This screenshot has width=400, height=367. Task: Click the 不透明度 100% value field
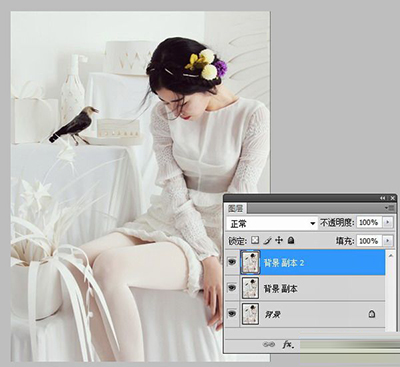click(369, 222)
